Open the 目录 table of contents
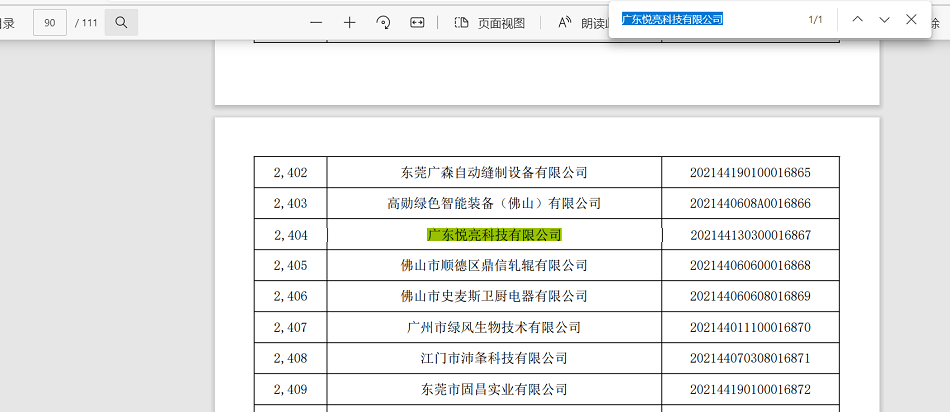950x412 pixels. [x=7, y=22]
